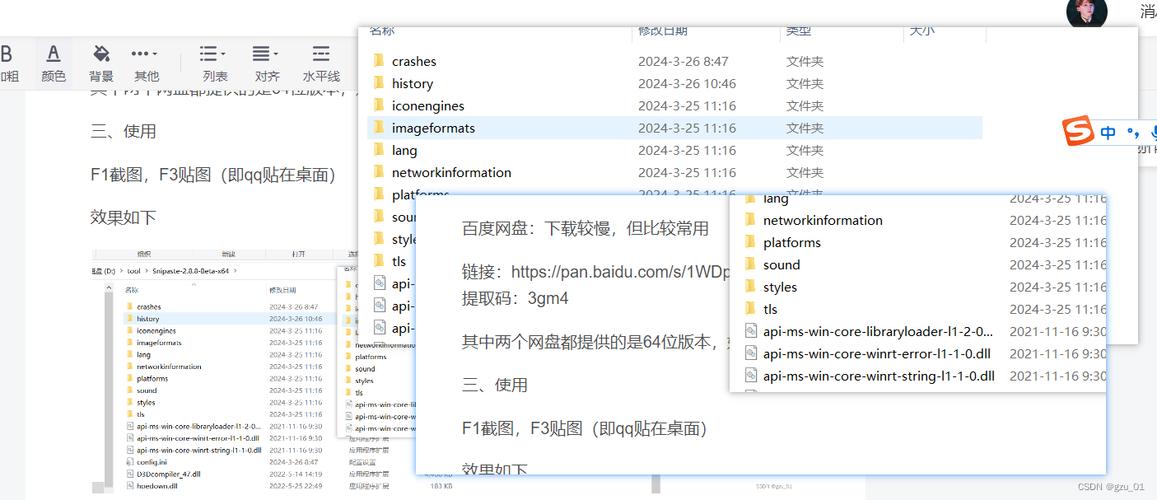
Task: Click the 名称 column header in embedded screenshot
Action: 131,290
